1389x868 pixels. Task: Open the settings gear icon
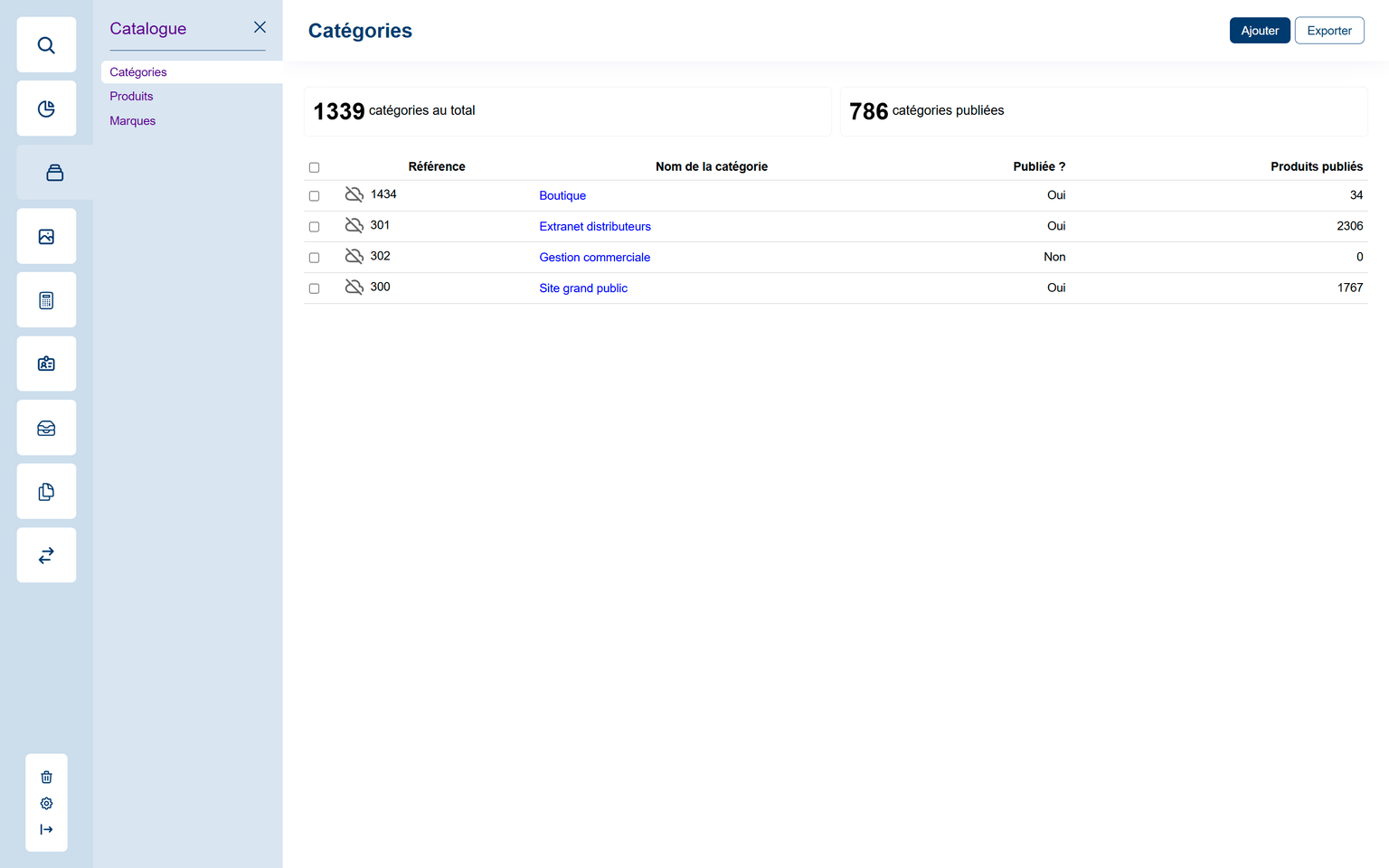click(x=46, y=803)
